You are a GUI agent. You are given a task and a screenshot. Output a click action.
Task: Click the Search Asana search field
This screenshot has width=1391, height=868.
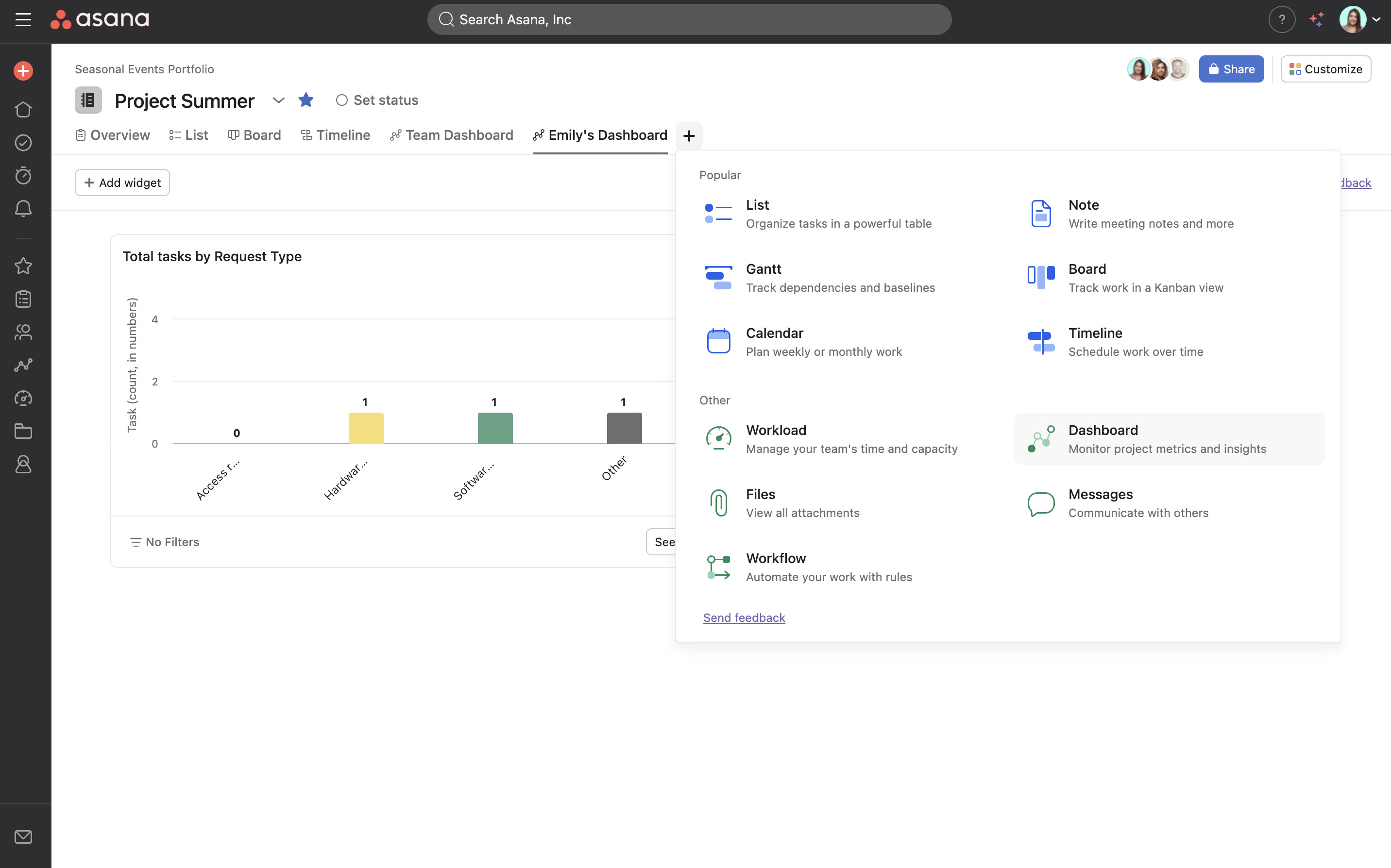point(689,19)
